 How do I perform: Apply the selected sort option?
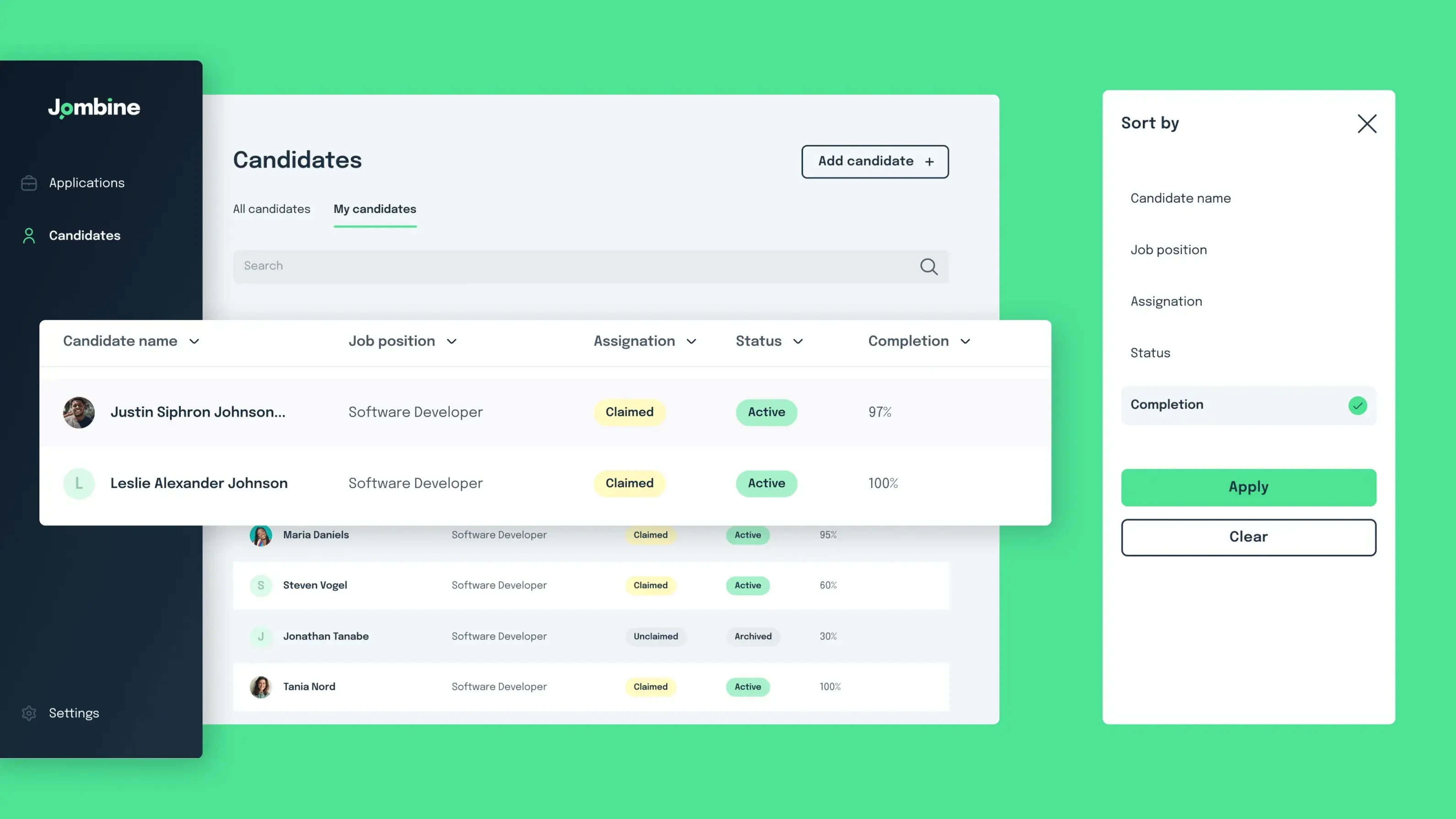click(1248, 487)
